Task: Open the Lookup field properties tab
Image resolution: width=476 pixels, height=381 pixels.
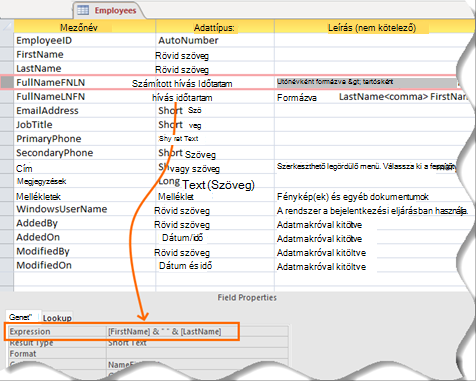Action: tap(57, 318)
